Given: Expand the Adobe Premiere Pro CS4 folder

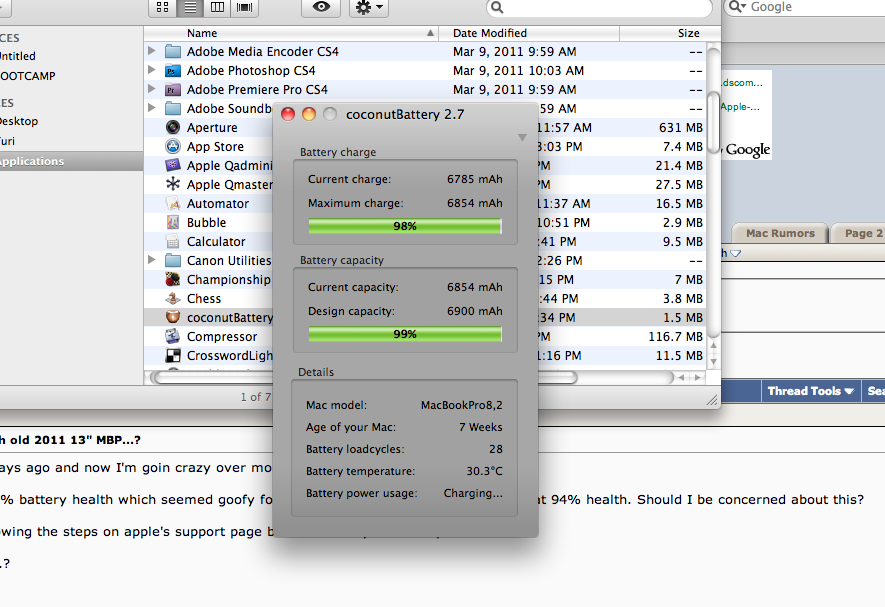Looking at the screenshot, I should [151, 89].
